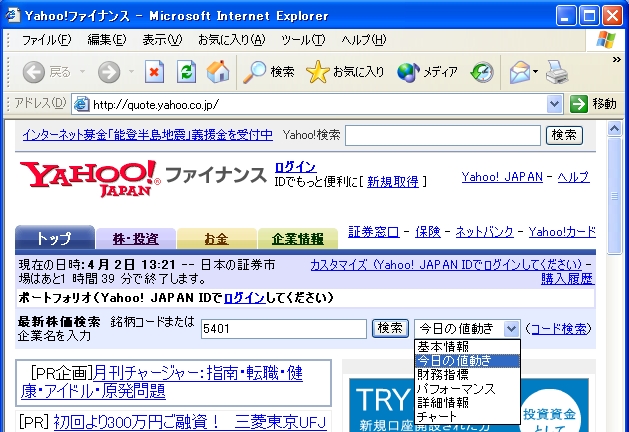Open the お気に入り(A) menu

231,40
